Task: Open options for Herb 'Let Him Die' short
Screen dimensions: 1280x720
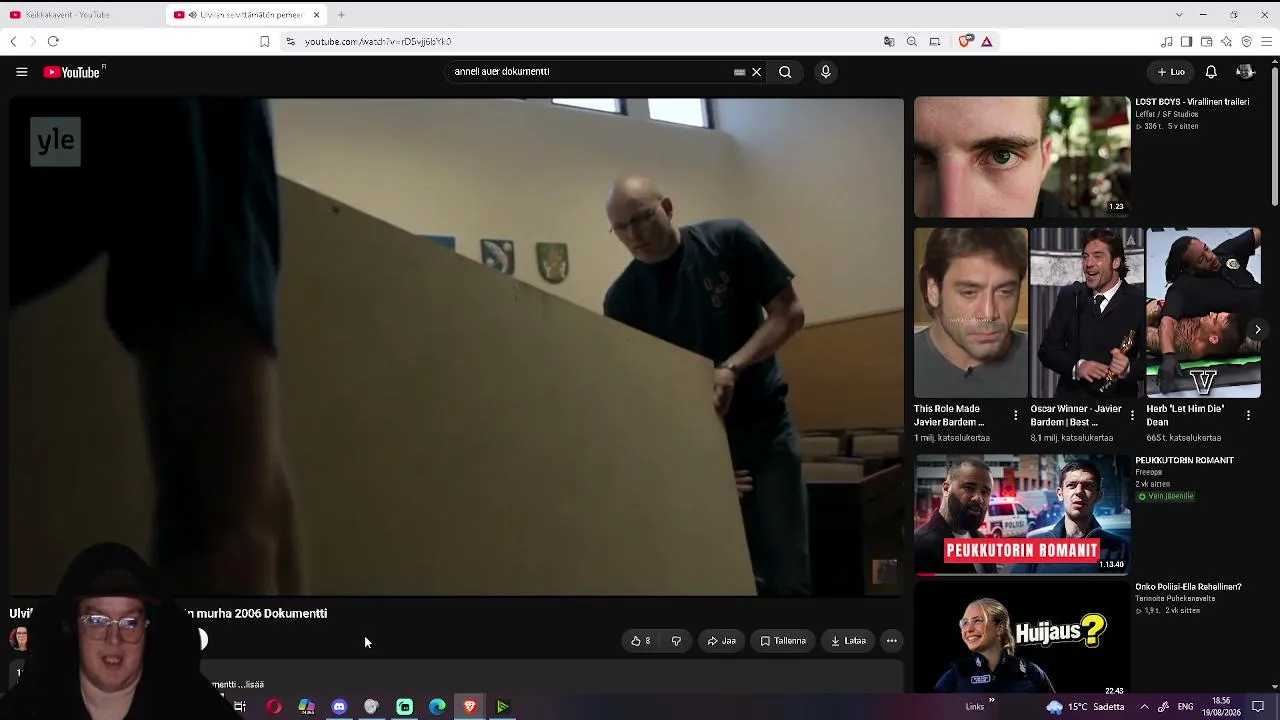Action: pos(1248,415)
